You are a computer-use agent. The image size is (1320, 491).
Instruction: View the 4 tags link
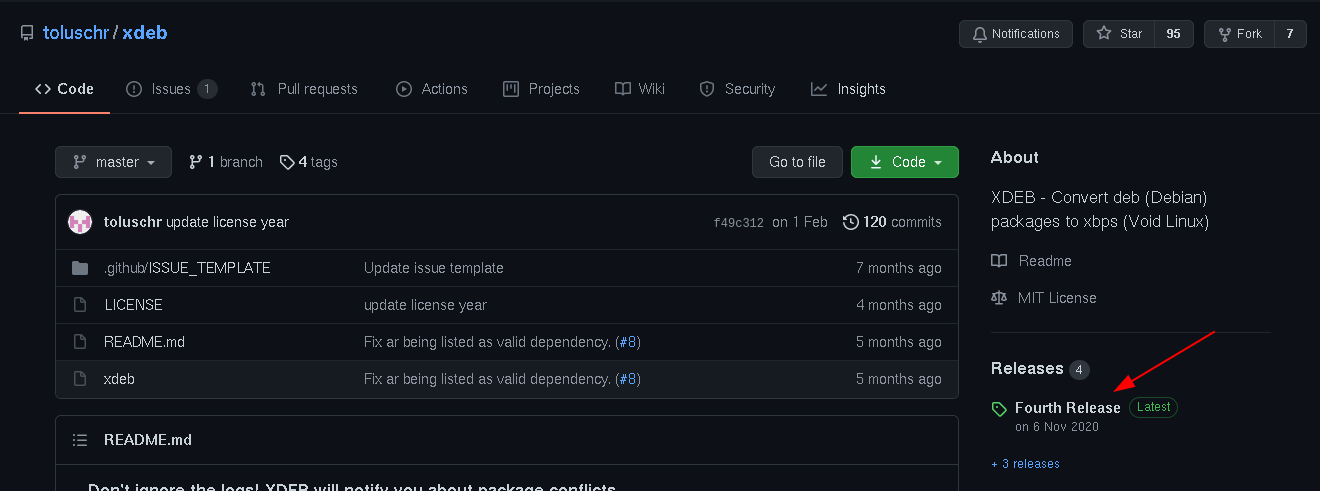[x=309, y=162]
